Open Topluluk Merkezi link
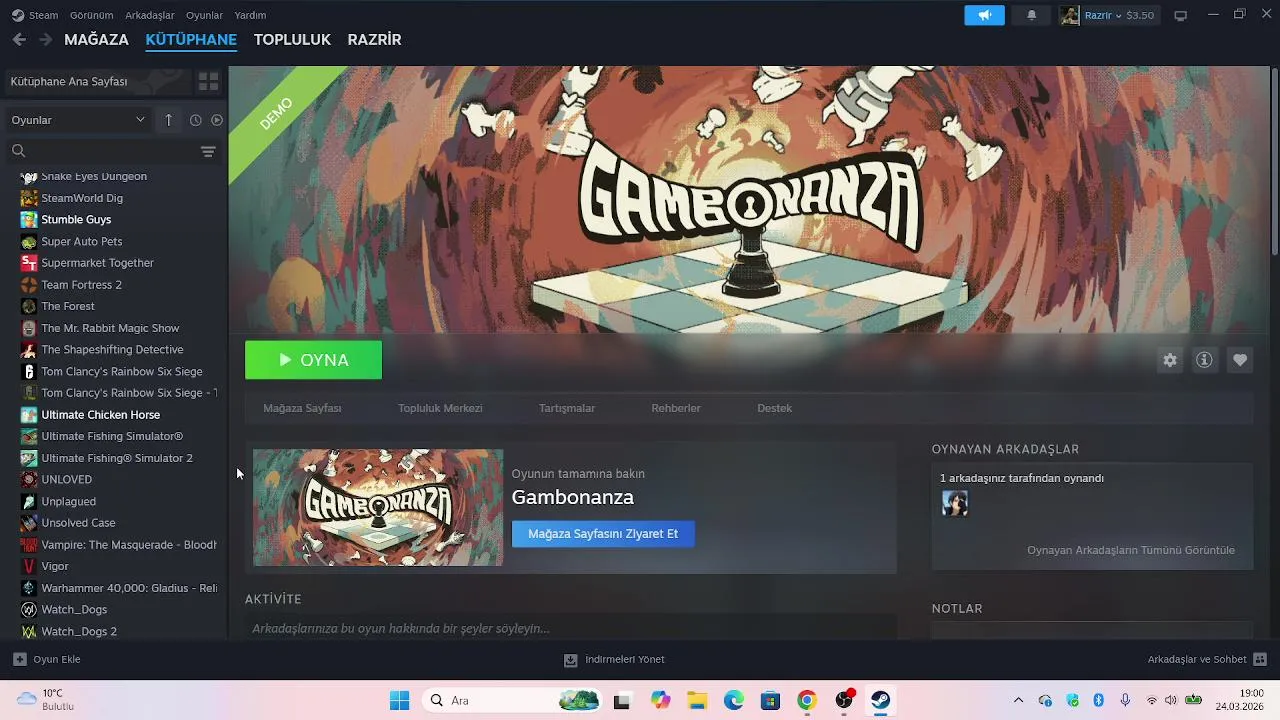Image resolution: width=1280 pixels, height=720 pixels. [x=440, y=408]
